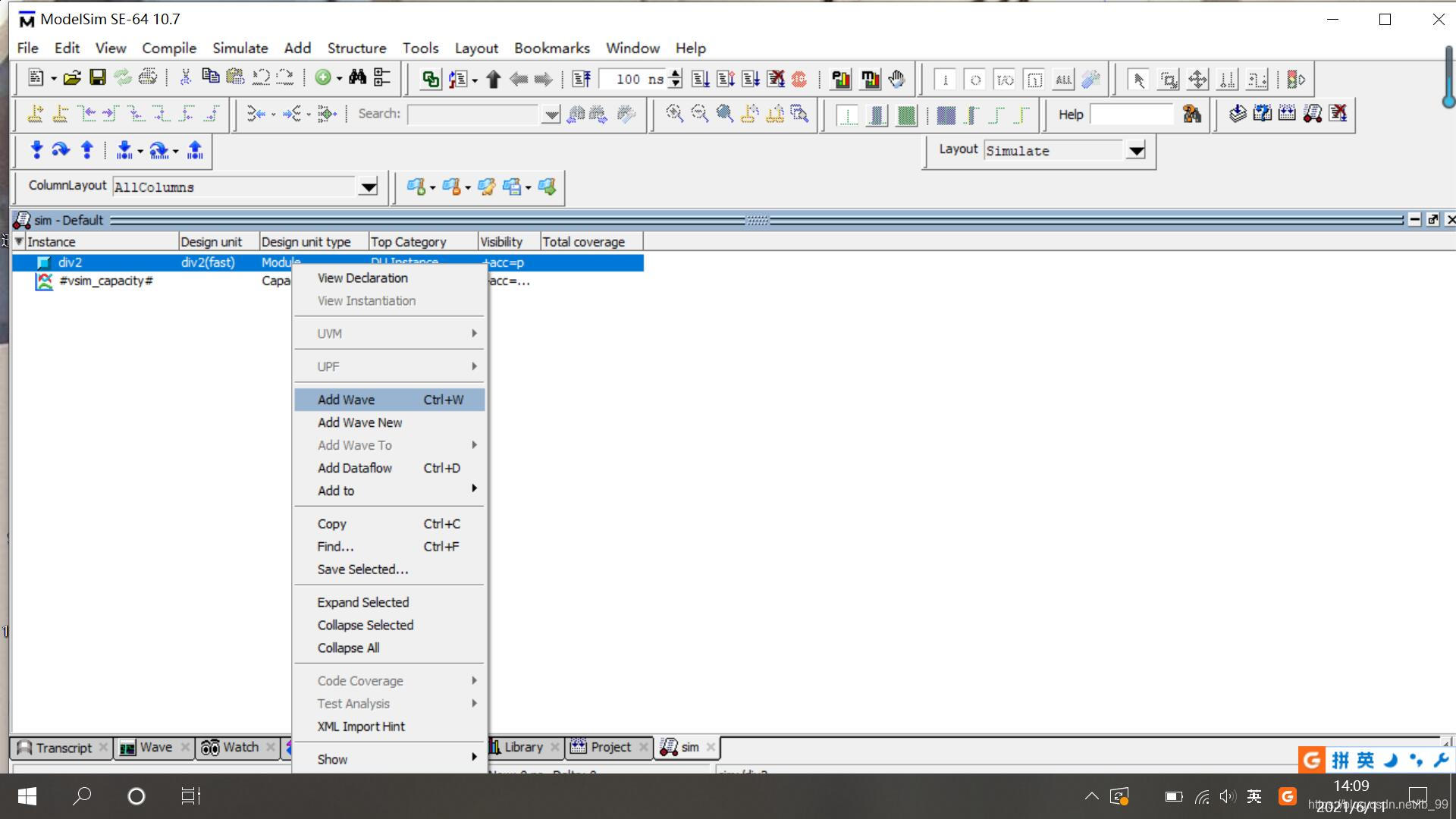Click the Design unit column header

click(212, 242)
